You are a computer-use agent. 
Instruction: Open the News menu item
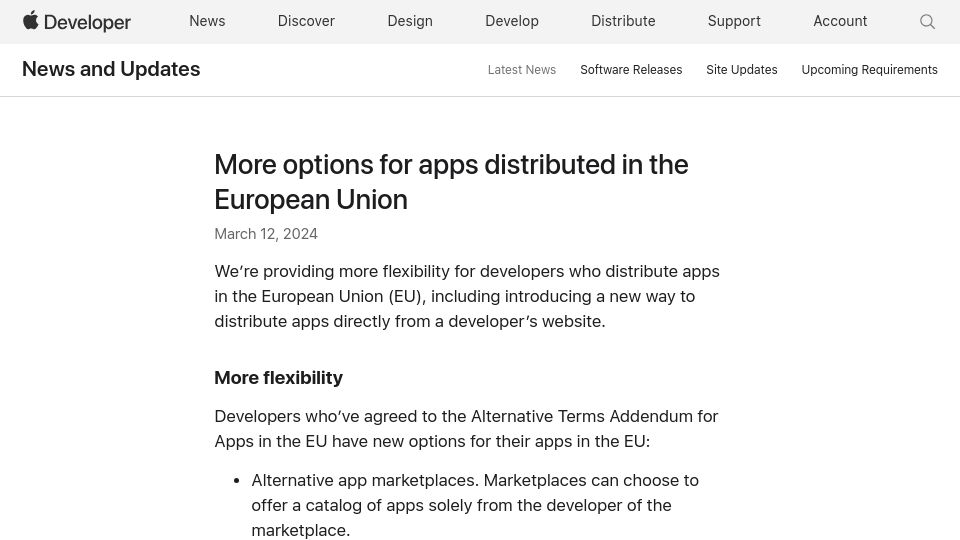pos(207,21)
